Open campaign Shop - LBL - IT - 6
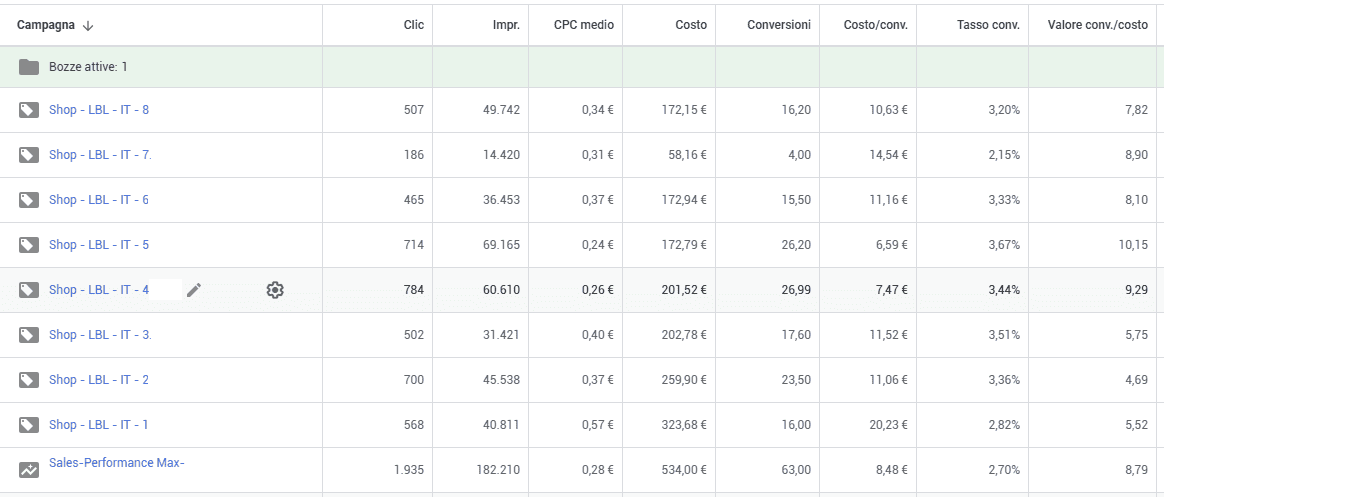The width and height of the screenshot is (1362, 497). point(99,200)
